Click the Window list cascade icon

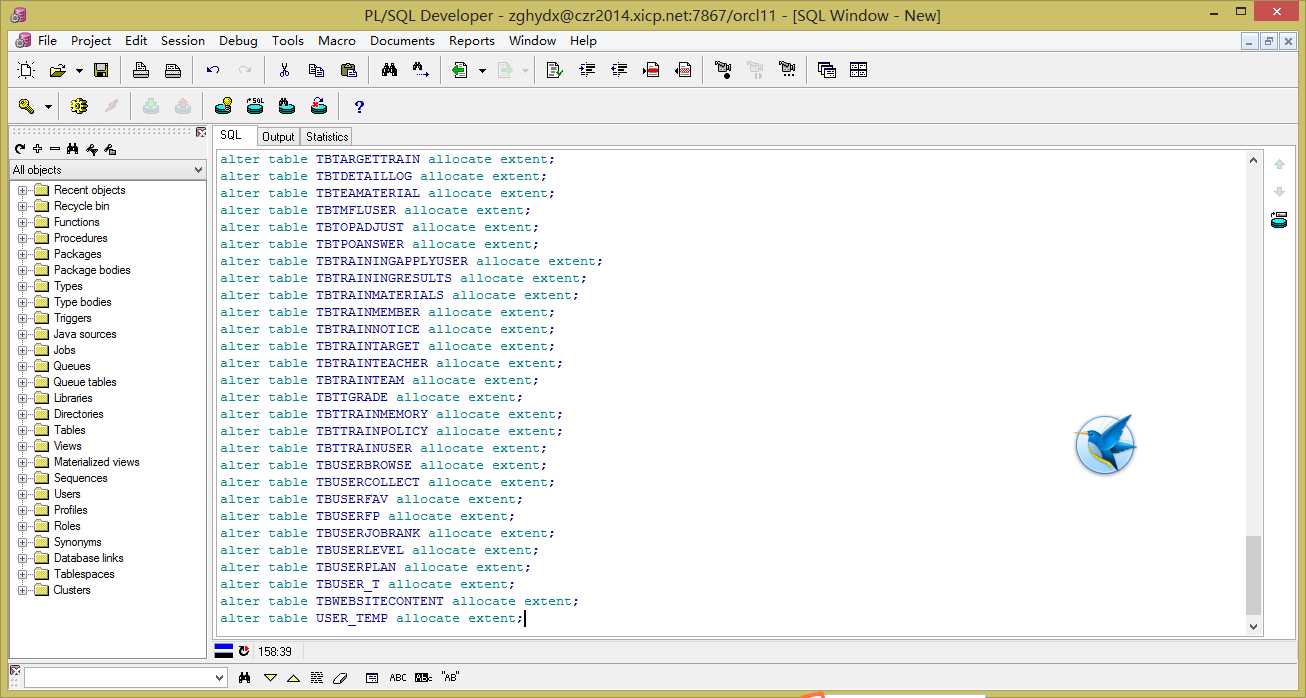(x=826, y=70)
